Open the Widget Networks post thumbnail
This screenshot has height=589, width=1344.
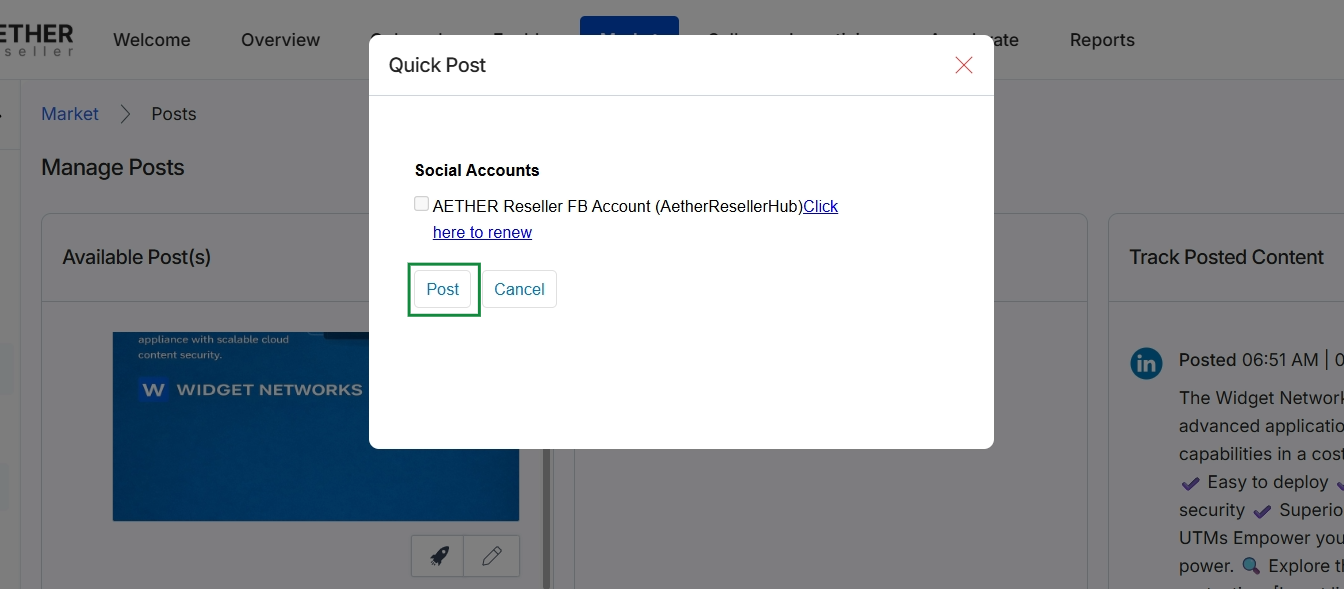coord(316,426)
